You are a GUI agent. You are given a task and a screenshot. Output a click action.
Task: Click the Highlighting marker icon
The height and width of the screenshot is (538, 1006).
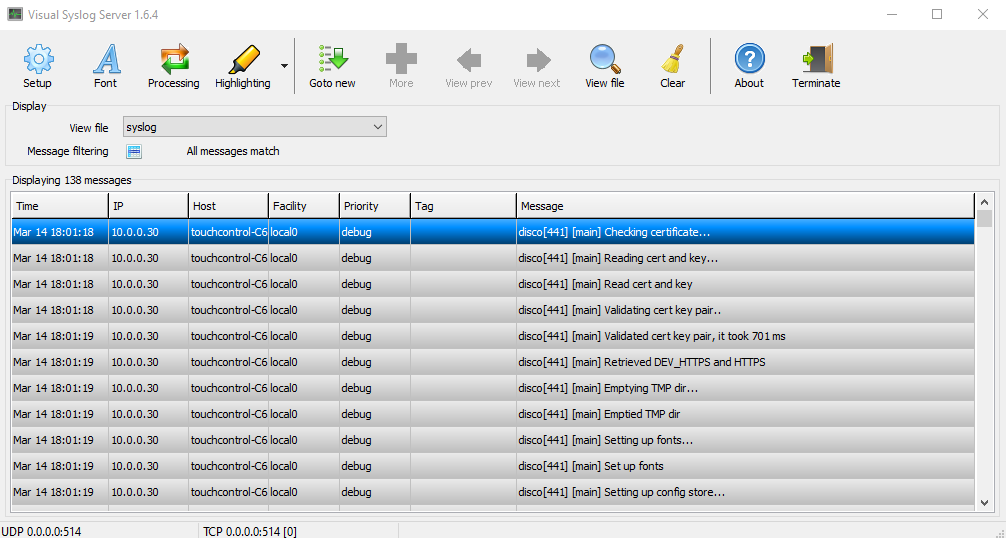(x=244, y=60)
